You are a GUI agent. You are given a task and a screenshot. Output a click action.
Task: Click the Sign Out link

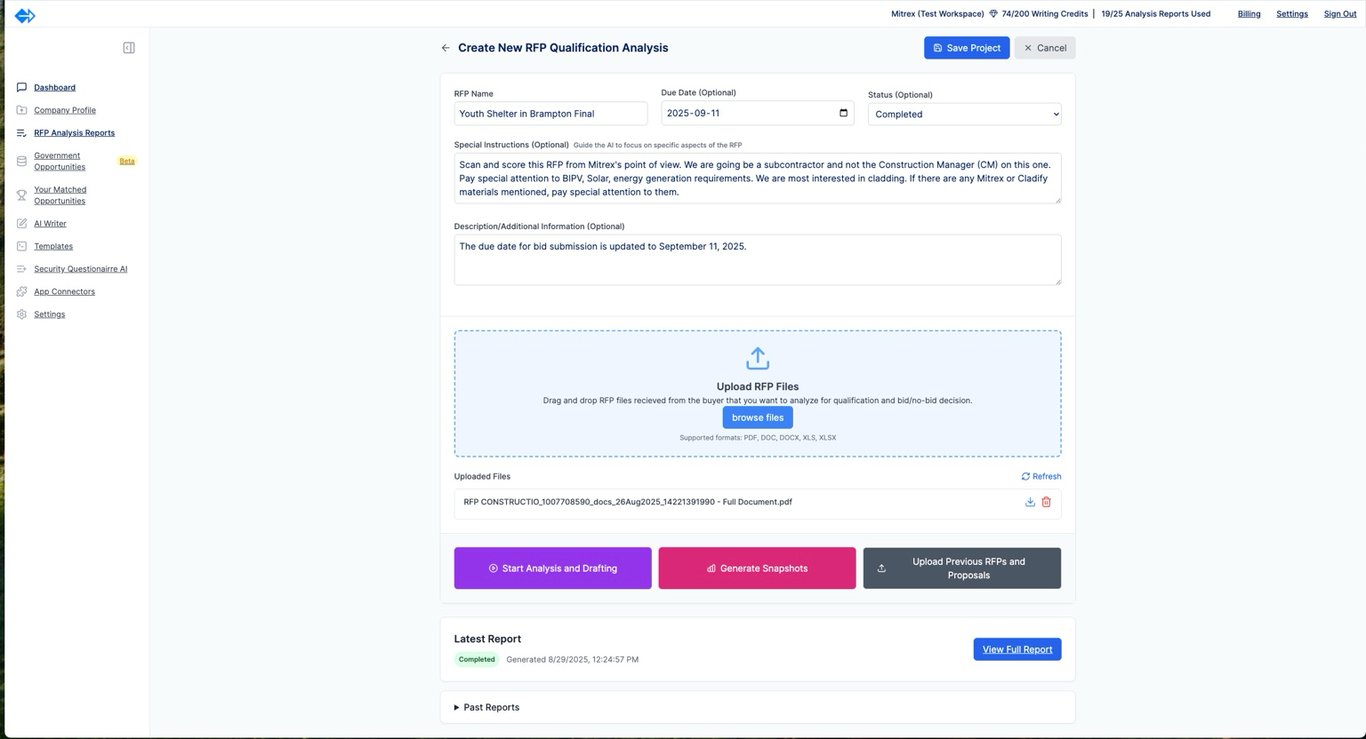pyautogui.click(x=1340, y=14)
